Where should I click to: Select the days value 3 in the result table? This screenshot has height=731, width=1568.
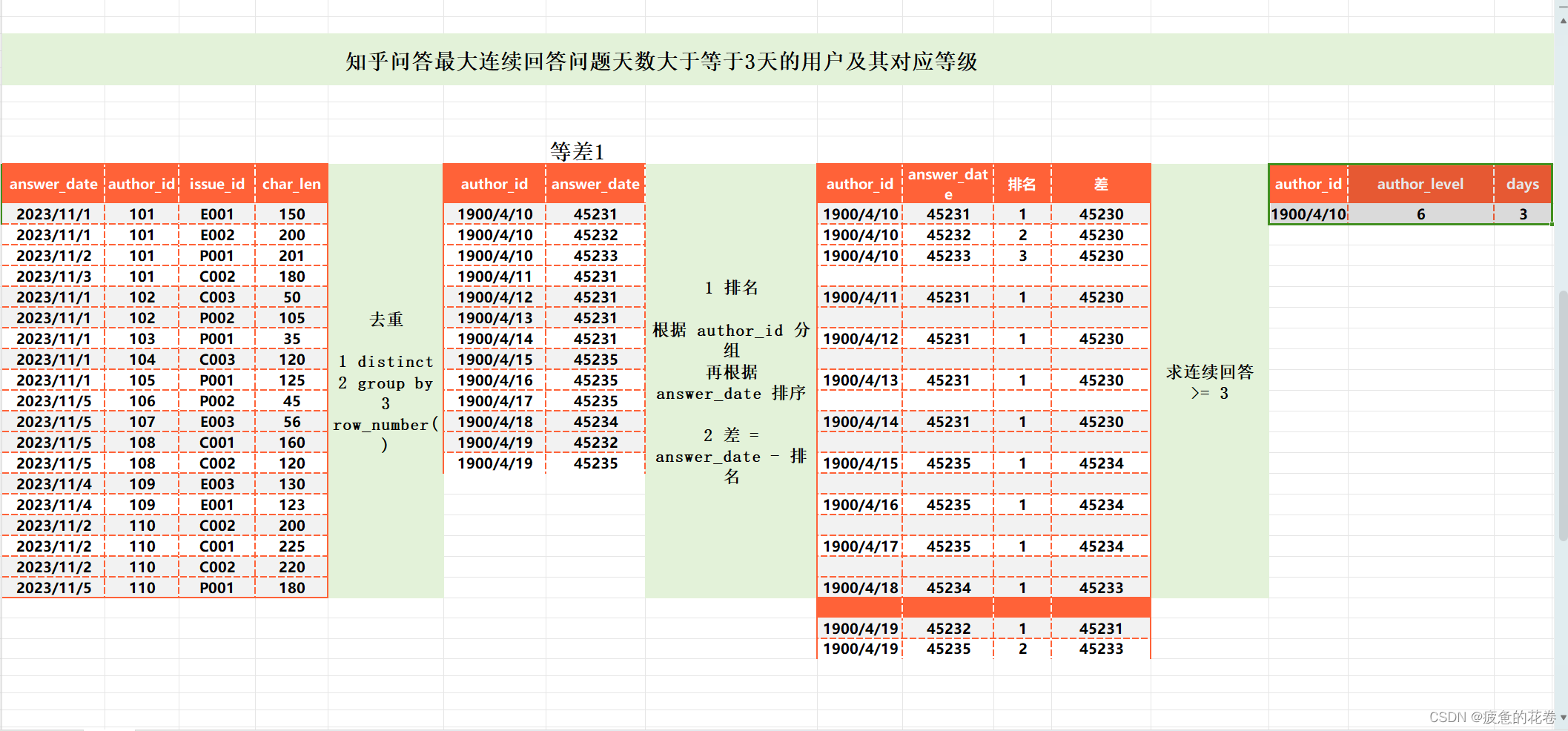click(x=1523, y=214)
